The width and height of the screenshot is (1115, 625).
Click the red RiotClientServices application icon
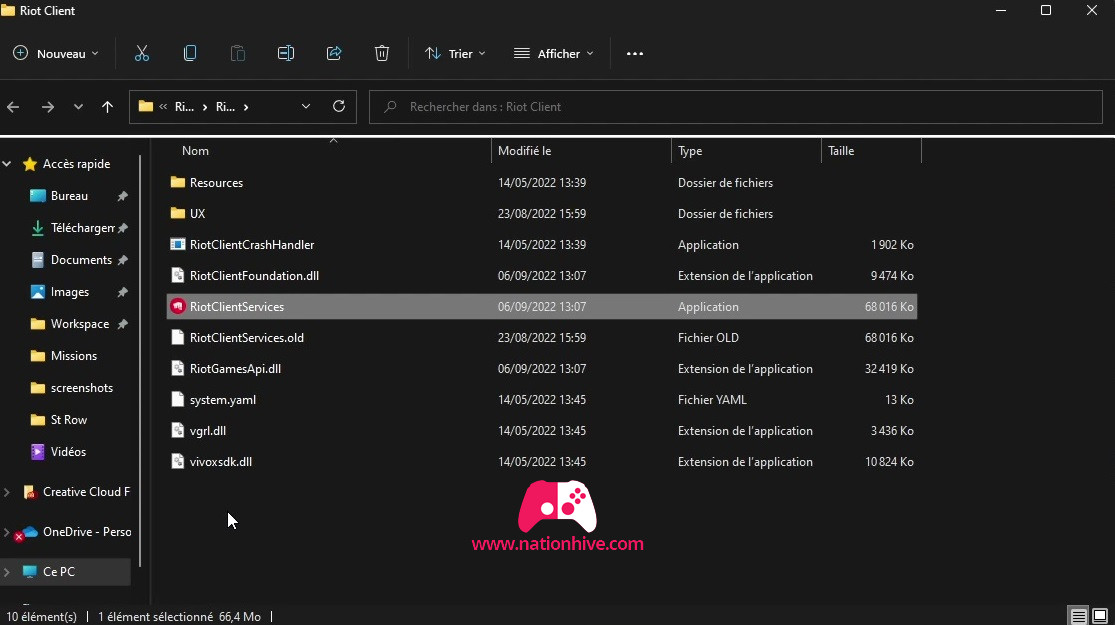click(178, 306)
